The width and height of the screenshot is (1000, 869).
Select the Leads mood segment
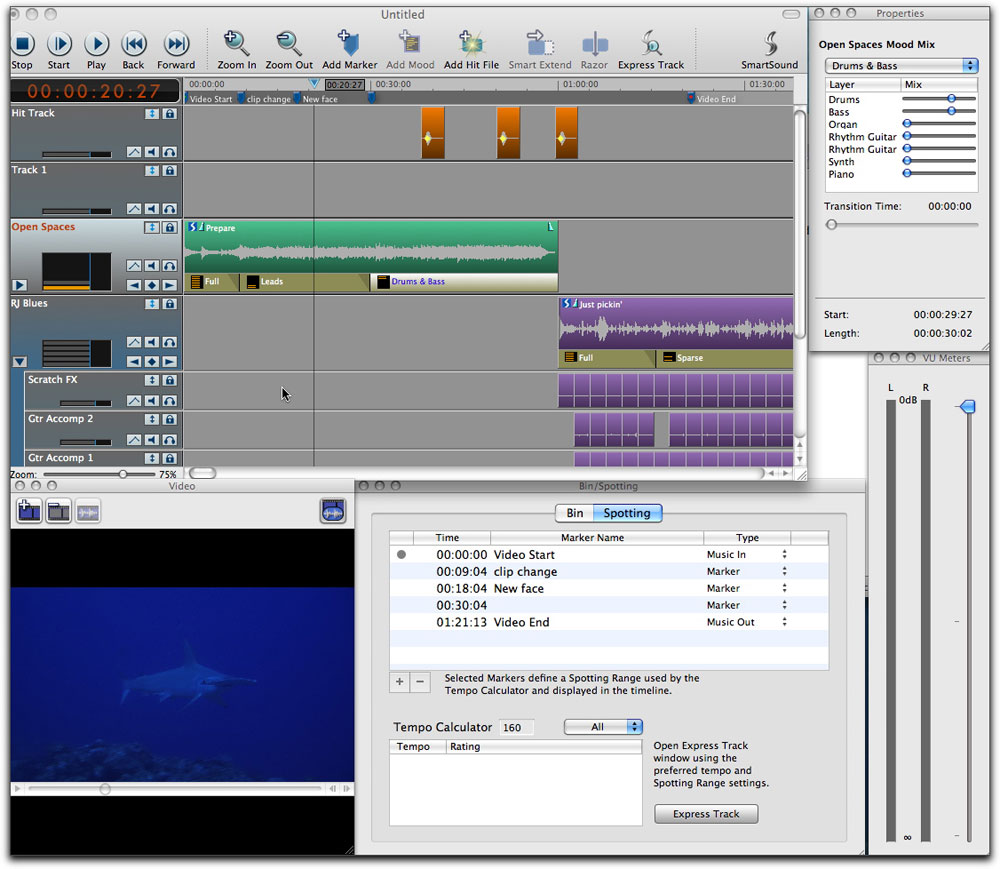point(305,282)
